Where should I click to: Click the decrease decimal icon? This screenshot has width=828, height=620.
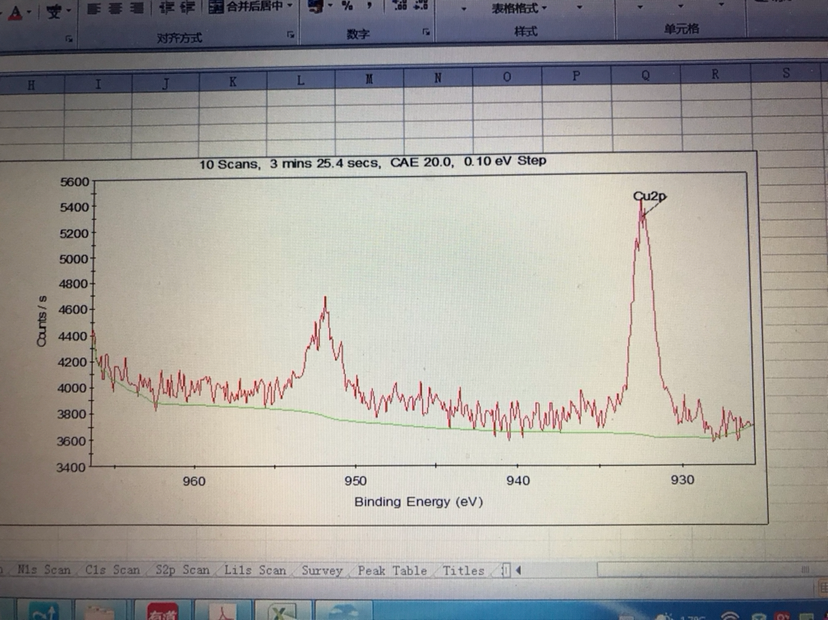click(420, 5)
